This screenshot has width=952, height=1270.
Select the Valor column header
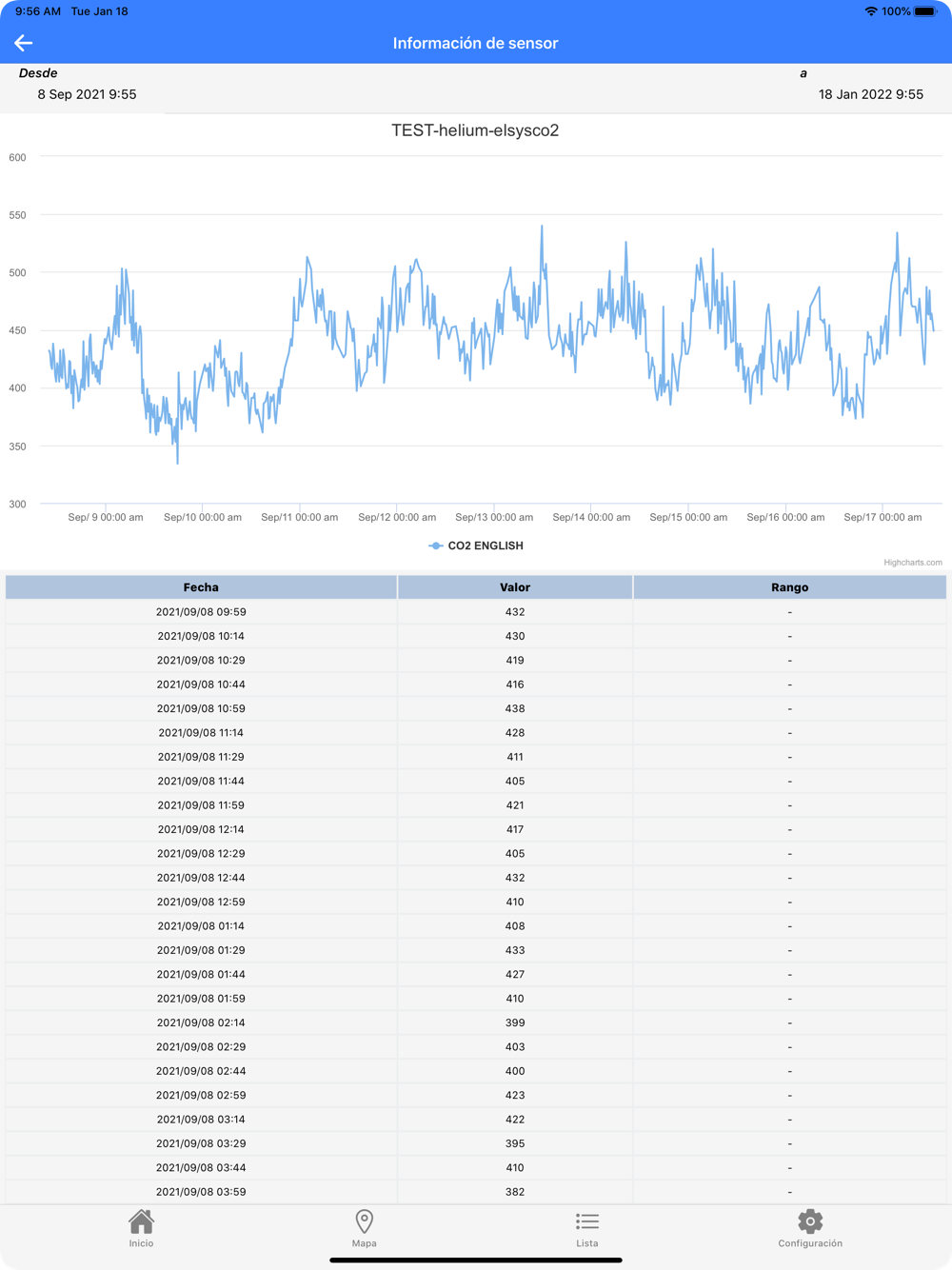pos(515,587)
